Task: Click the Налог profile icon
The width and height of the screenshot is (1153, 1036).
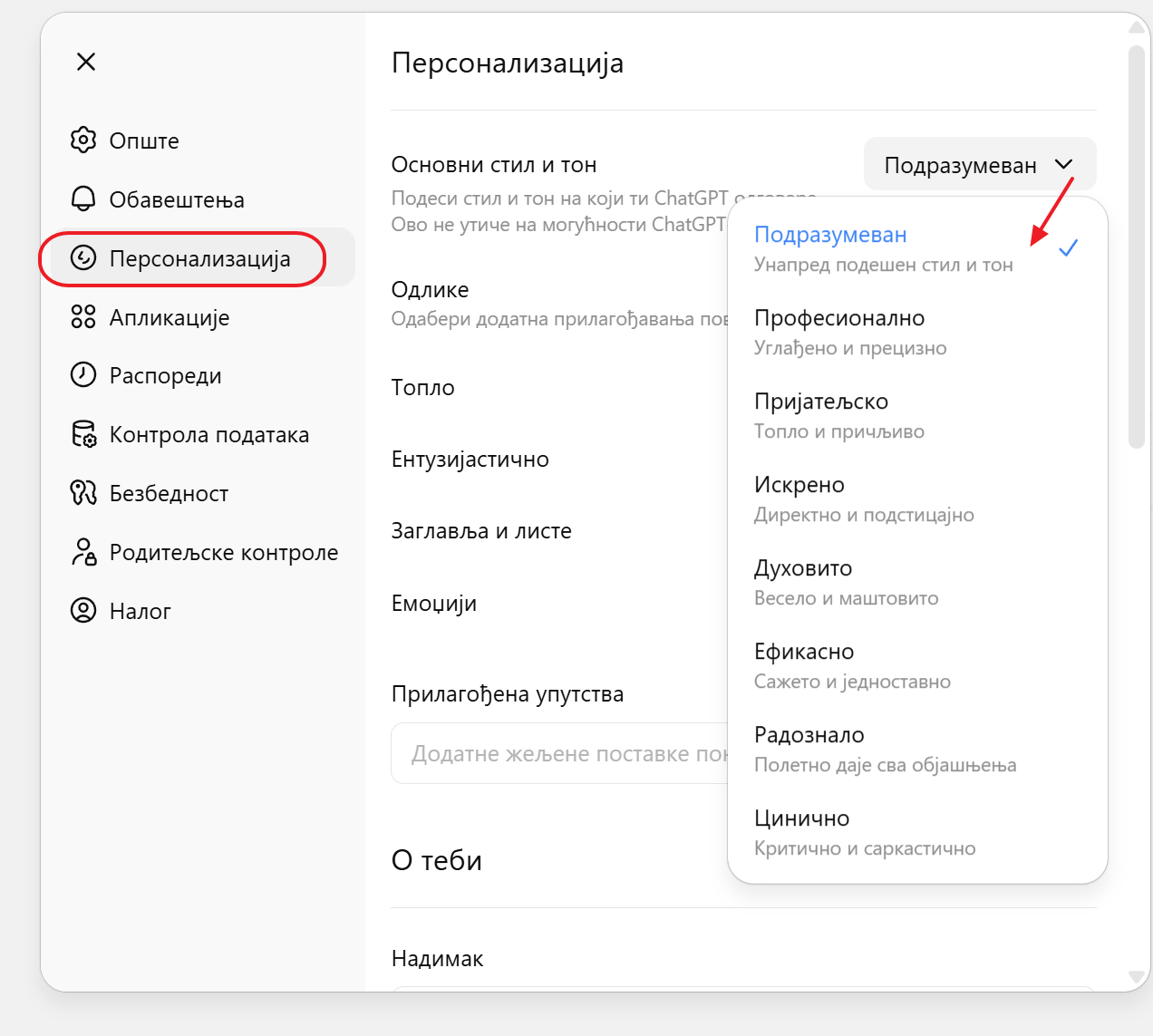Action: [83, 611]
